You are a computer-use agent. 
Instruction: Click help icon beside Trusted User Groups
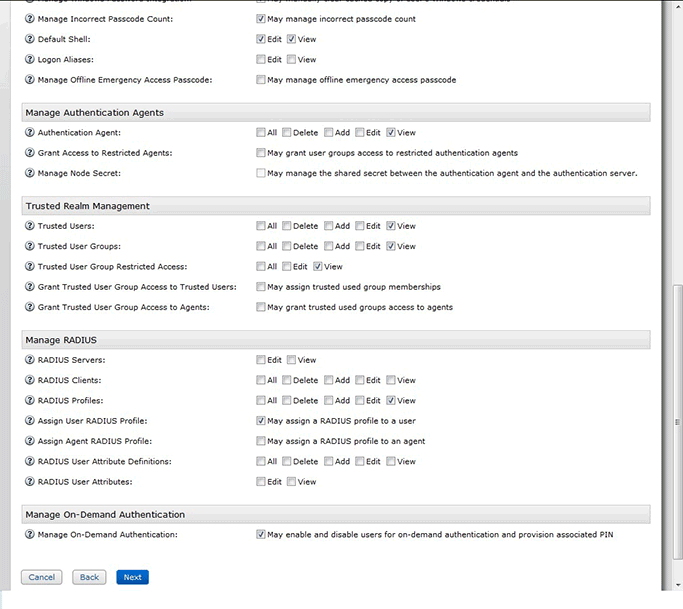tap(30, 246)
